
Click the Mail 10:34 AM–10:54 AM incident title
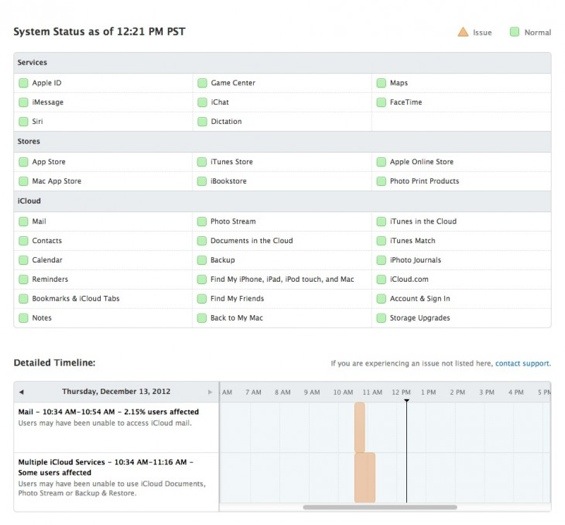click(108, 412)
